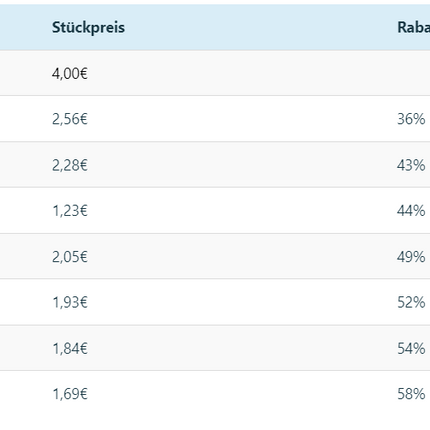The height and width of the screenshot is (430, 430).
Task: Select the 2,28€ unit price cell
Action: click(x=70, y=165)
